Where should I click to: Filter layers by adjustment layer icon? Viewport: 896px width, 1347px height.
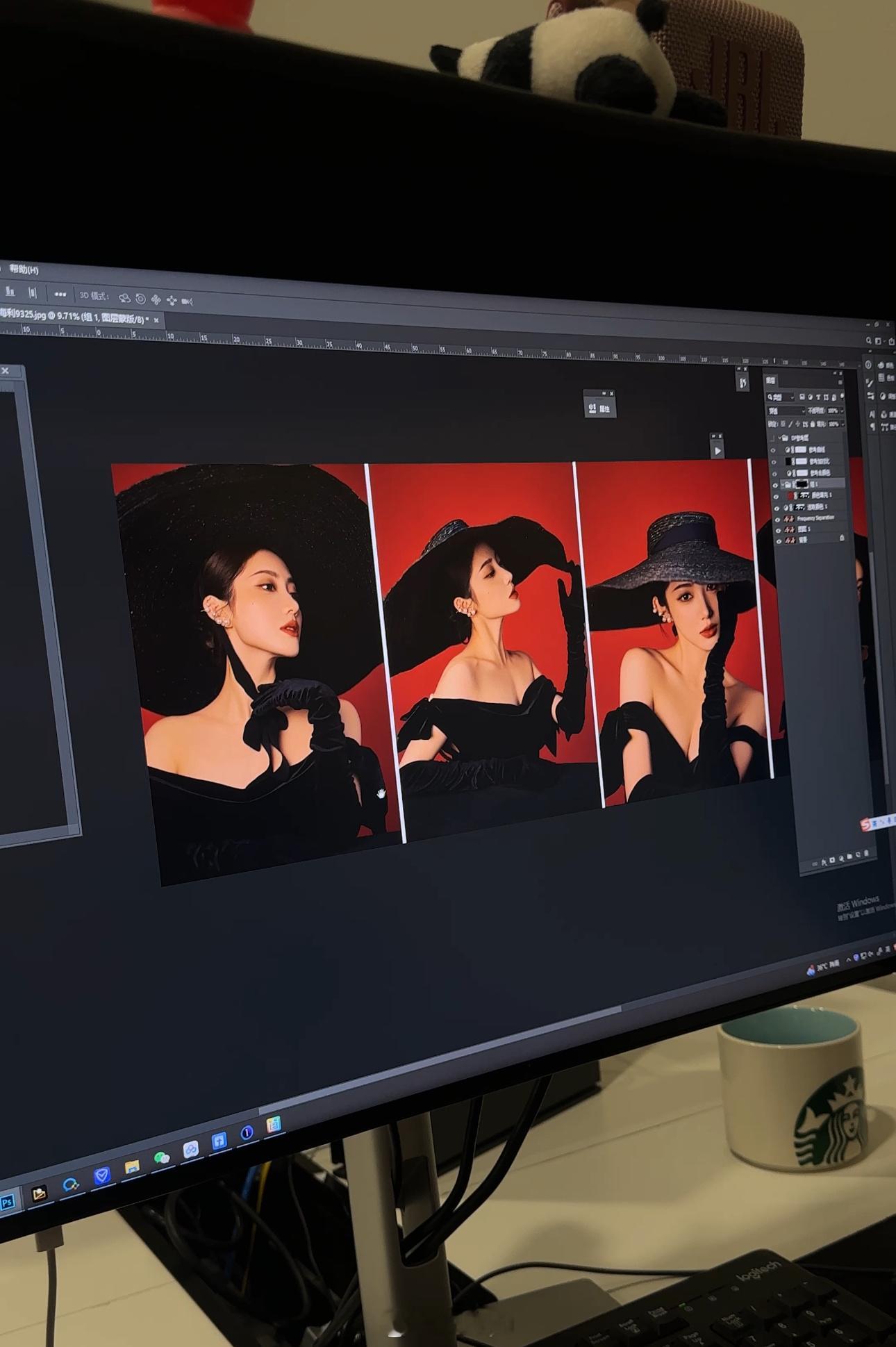tap(810, 397)
